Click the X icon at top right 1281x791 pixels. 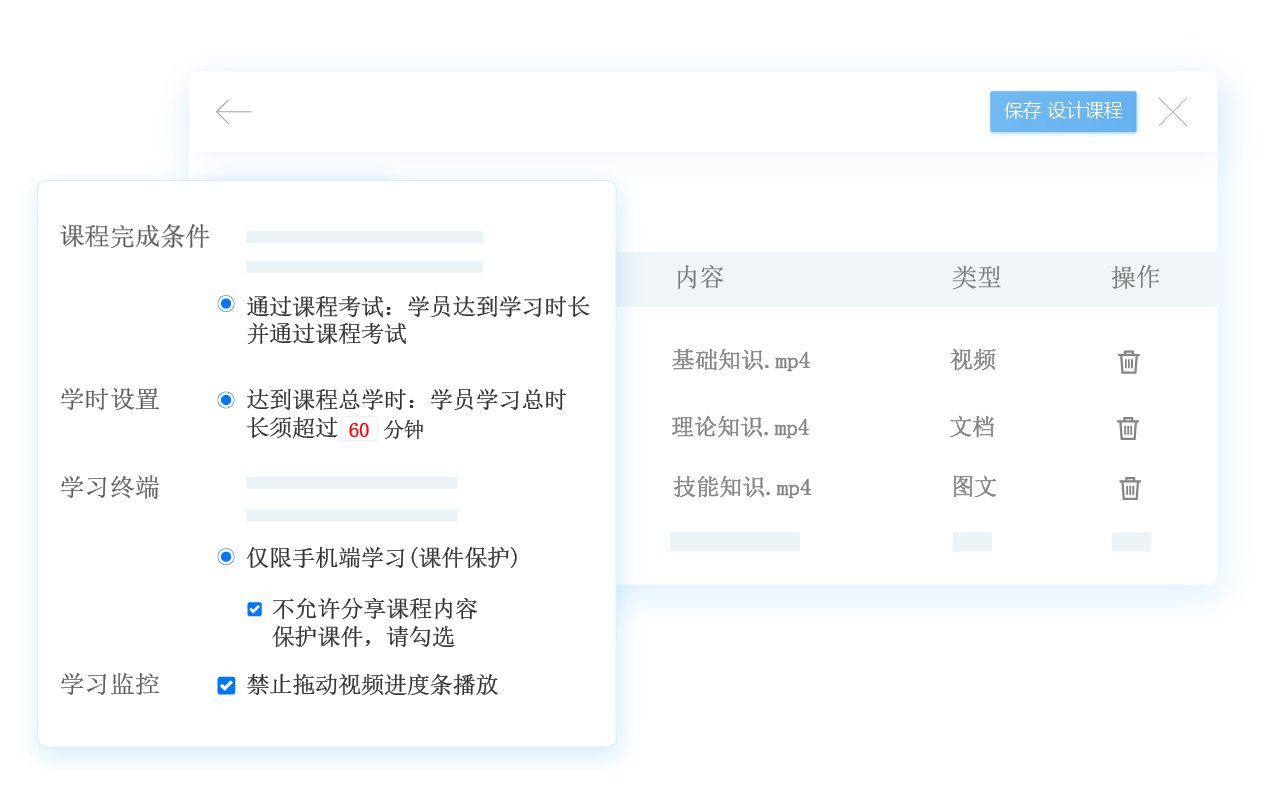[1172, 112]
